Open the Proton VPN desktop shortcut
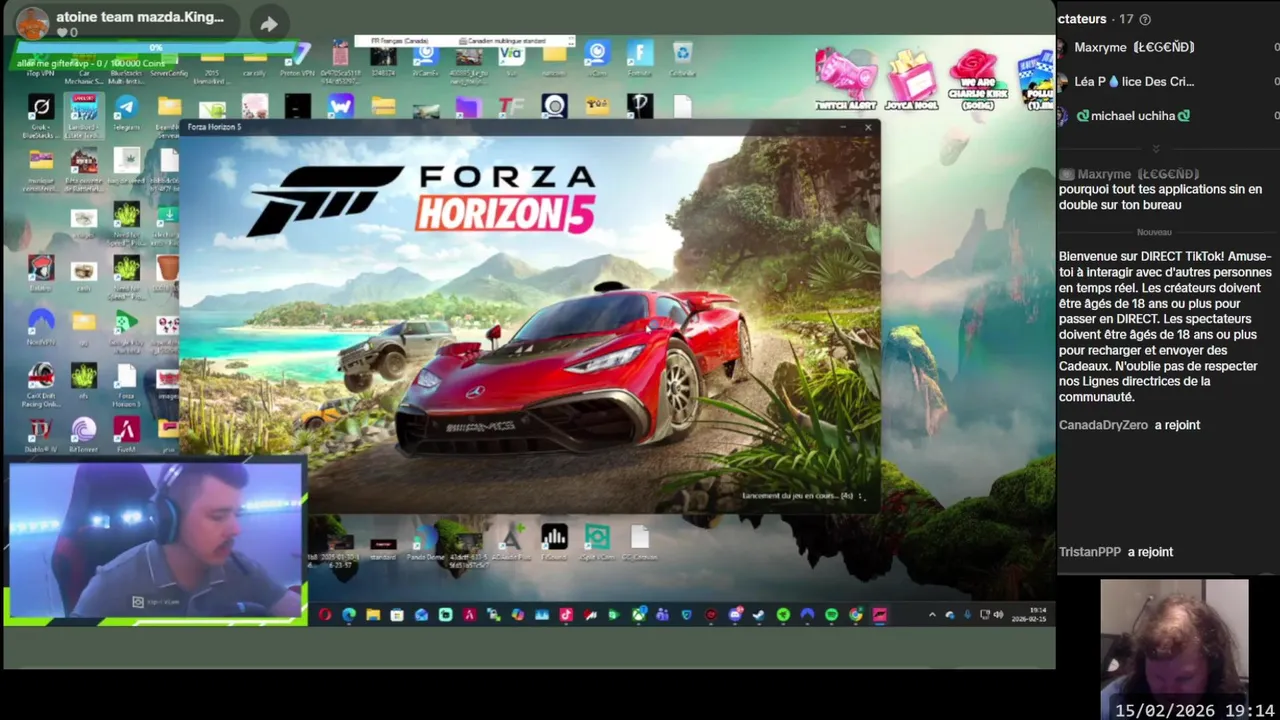Image resolution: width=1280 pixels, height=720 pixels. point(297,58)
